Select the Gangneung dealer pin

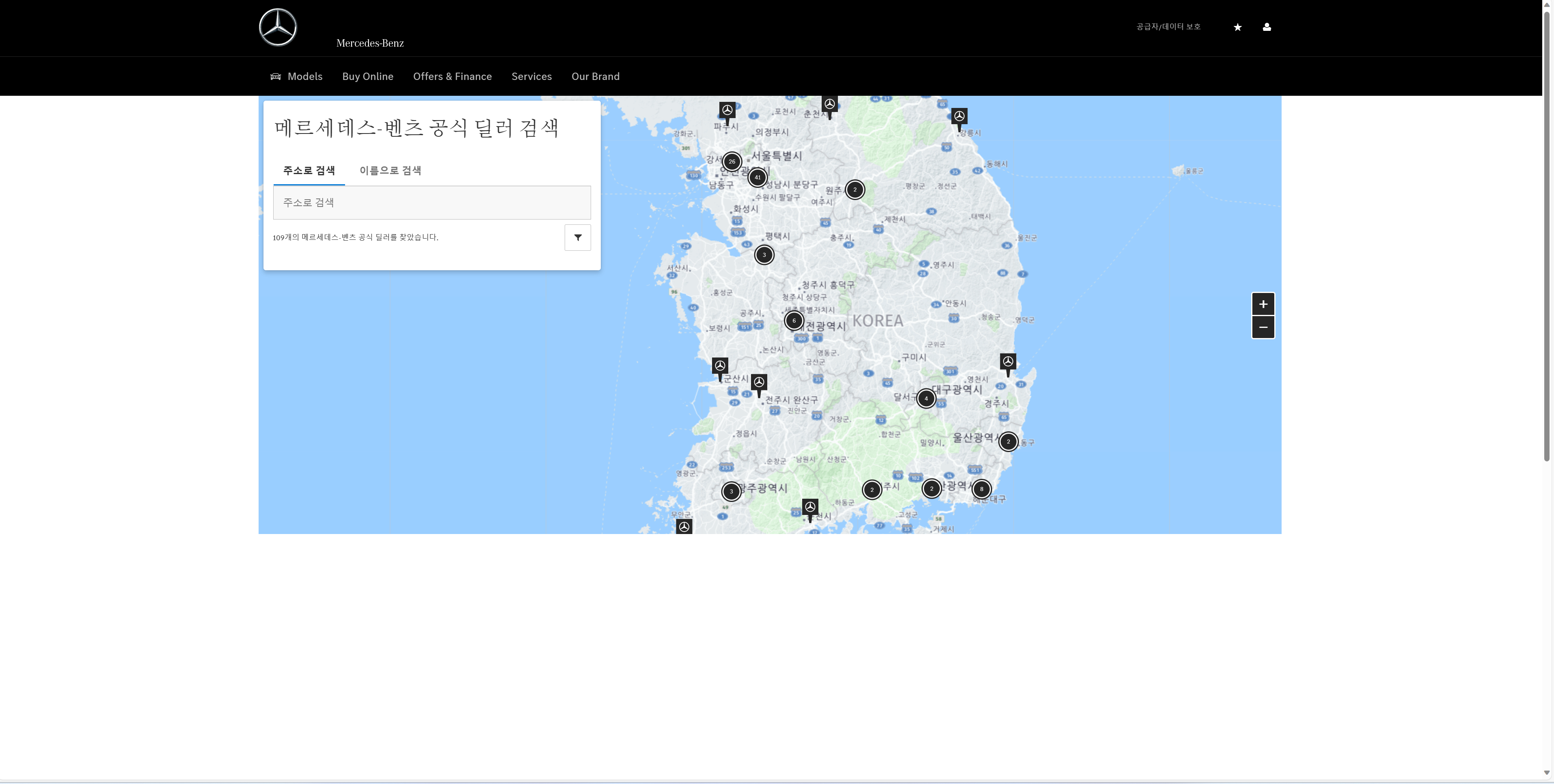click(959, 116)
